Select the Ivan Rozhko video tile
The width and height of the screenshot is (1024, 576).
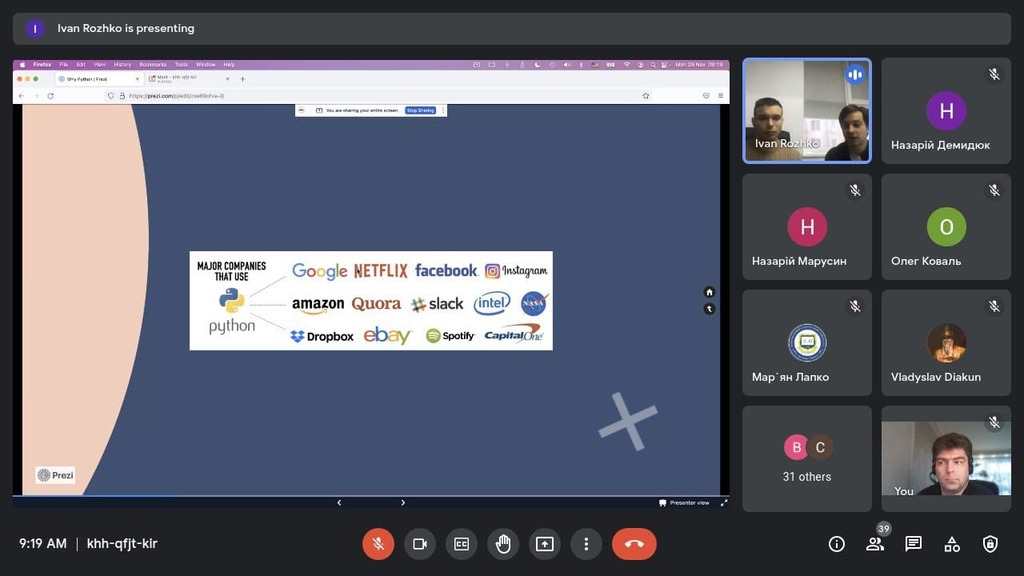tap(806, 110)
